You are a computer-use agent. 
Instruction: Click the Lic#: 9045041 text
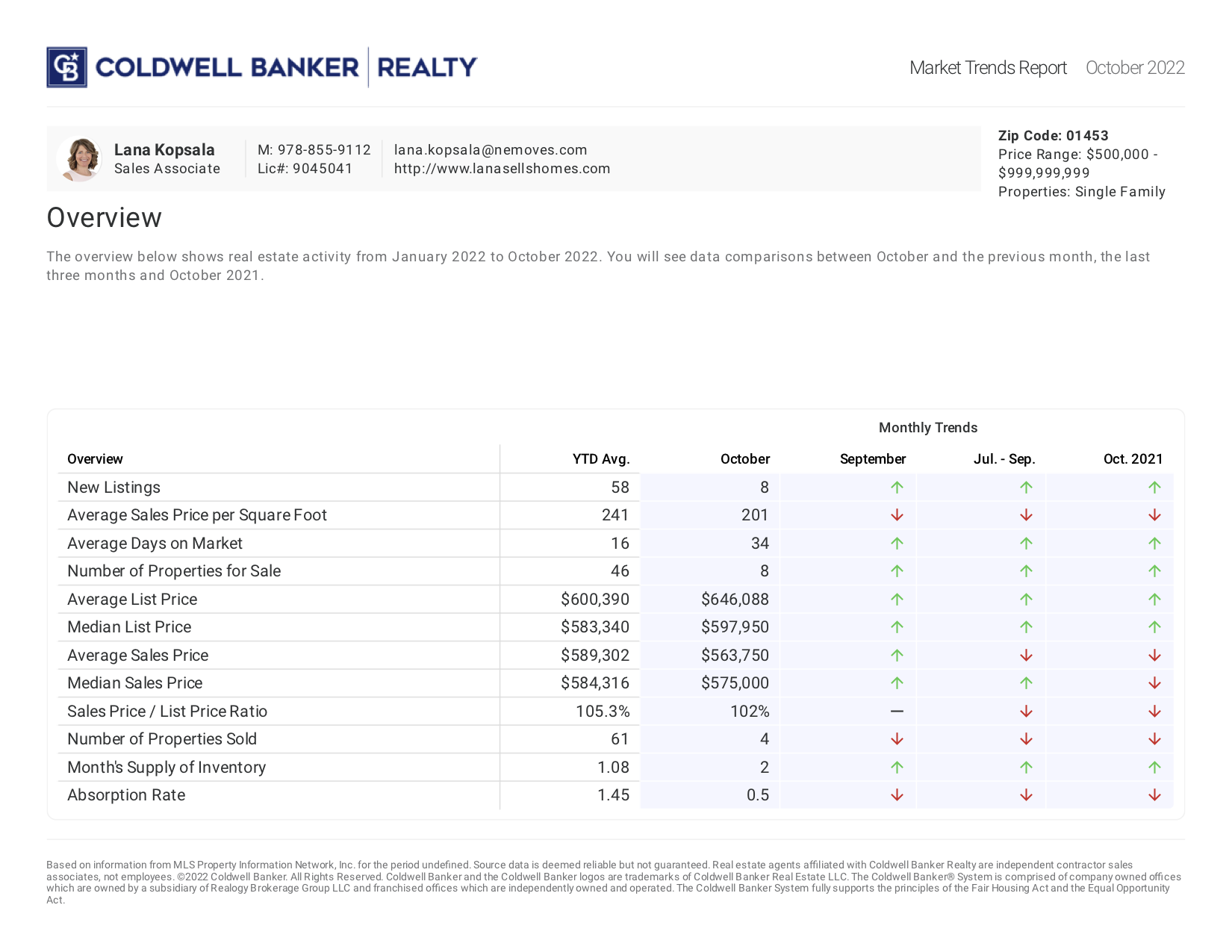pyautogui.click(x=305, y=169)
